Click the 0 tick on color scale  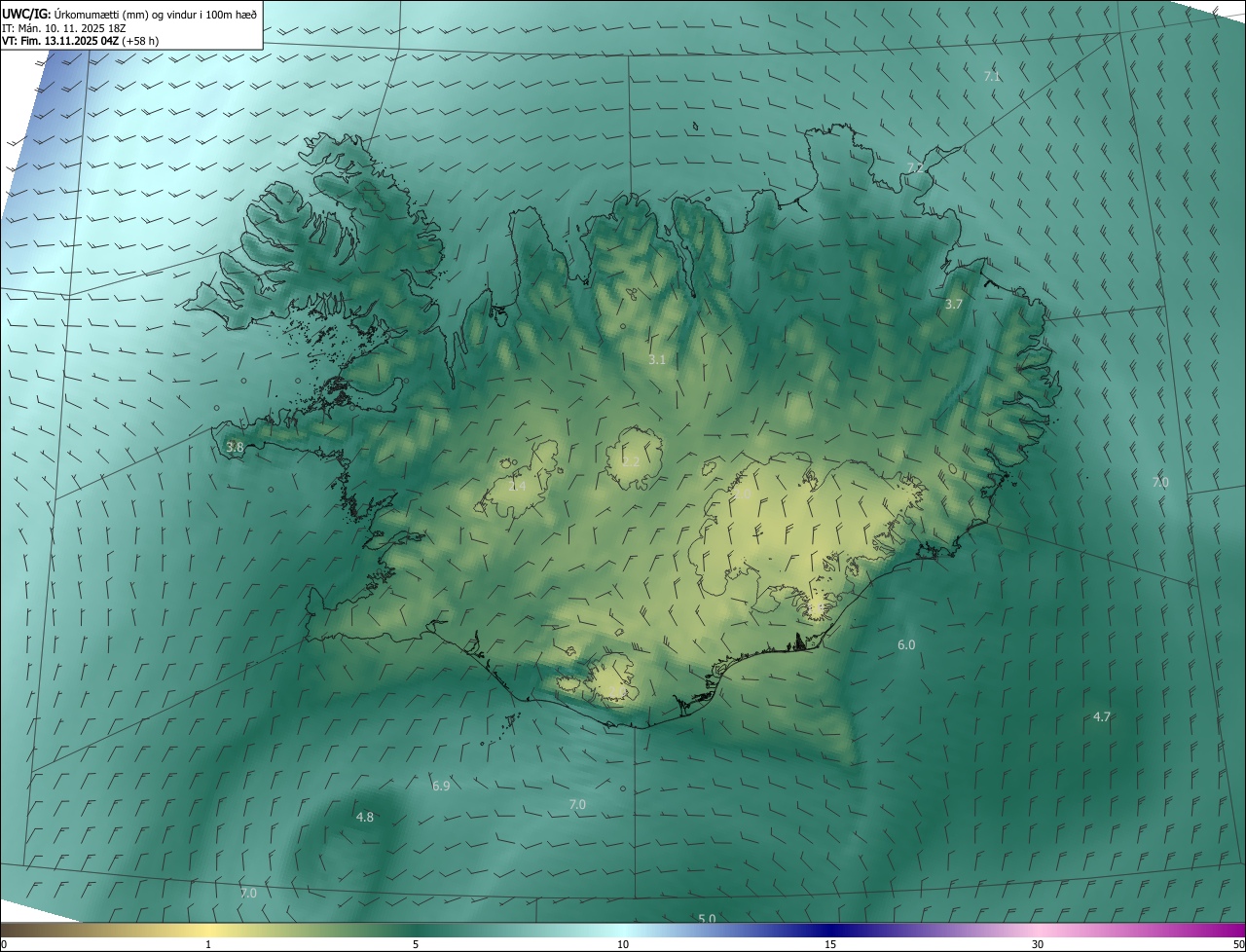tap(3, 944)
